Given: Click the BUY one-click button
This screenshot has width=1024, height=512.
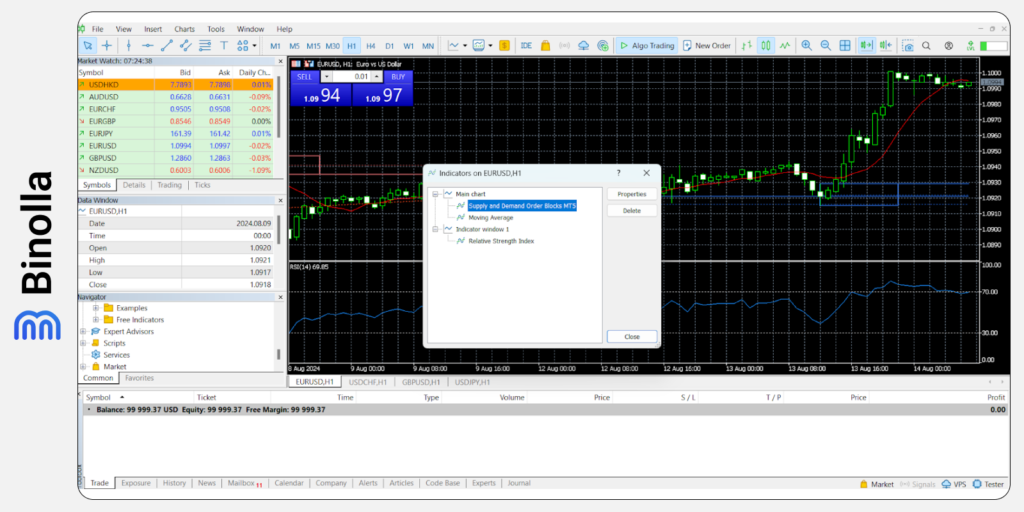Looking at the screenshot, I should (x=398, y=76).
